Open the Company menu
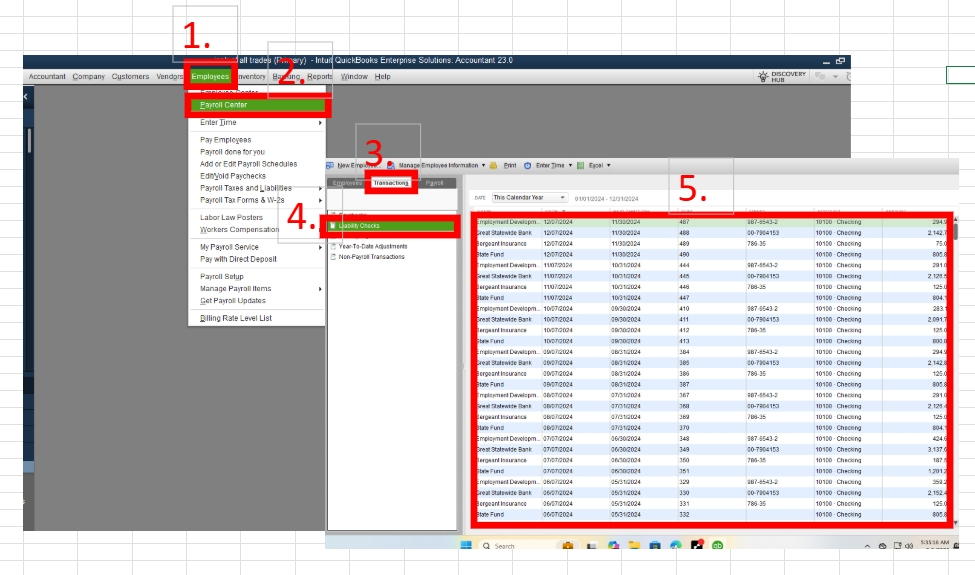Viewport: 975px width, 575px height. 88,76
